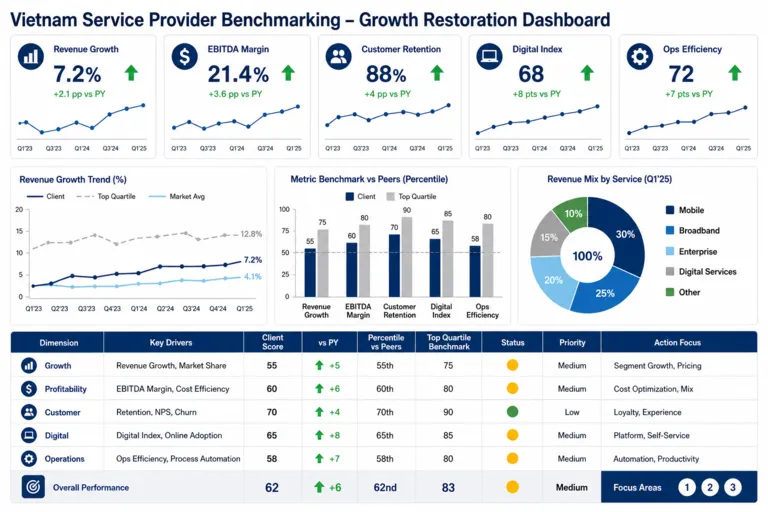Open the Profitability dimension link
The width and height of the screenshot is (768, 512).
point(66,389)
